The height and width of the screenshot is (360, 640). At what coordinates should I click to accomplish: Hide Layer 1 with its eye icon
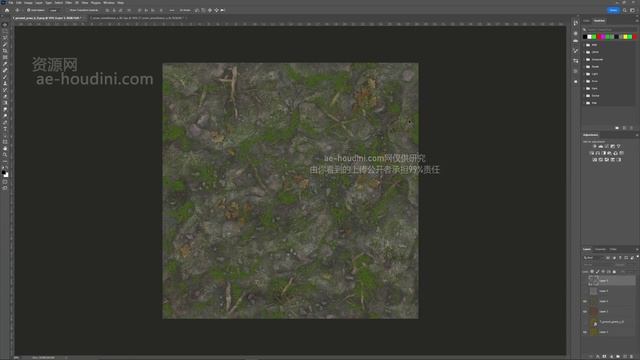[585, 332]
